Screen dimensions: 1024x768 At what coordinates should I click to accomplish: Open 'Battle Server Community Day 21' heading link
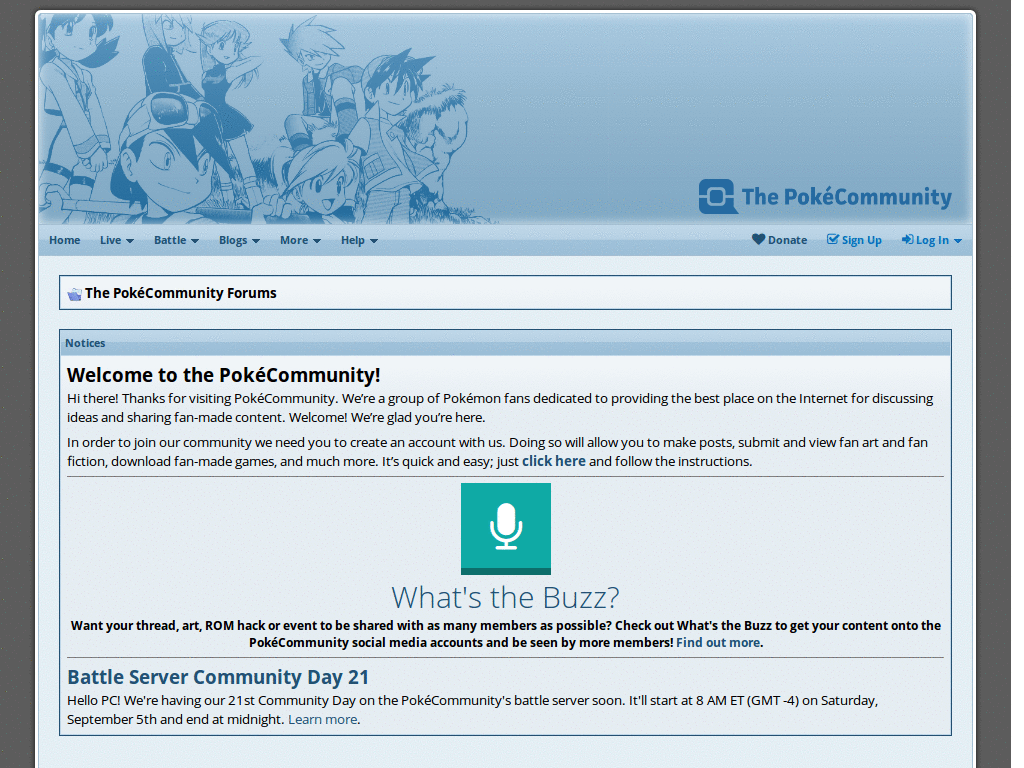[x=218, y=677]
